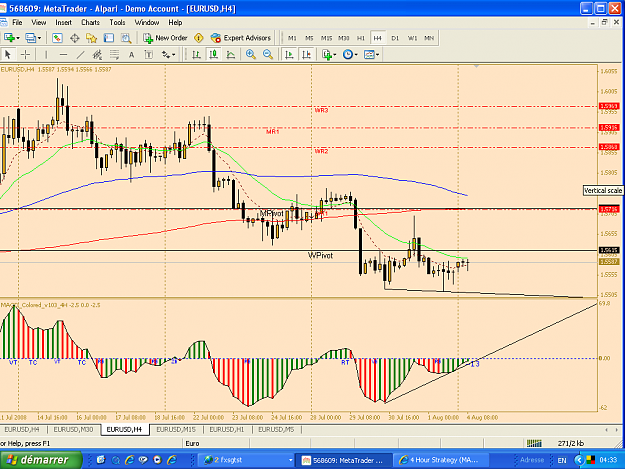Expand the Indicators dropdown arrow

click(x=335, y=55)
